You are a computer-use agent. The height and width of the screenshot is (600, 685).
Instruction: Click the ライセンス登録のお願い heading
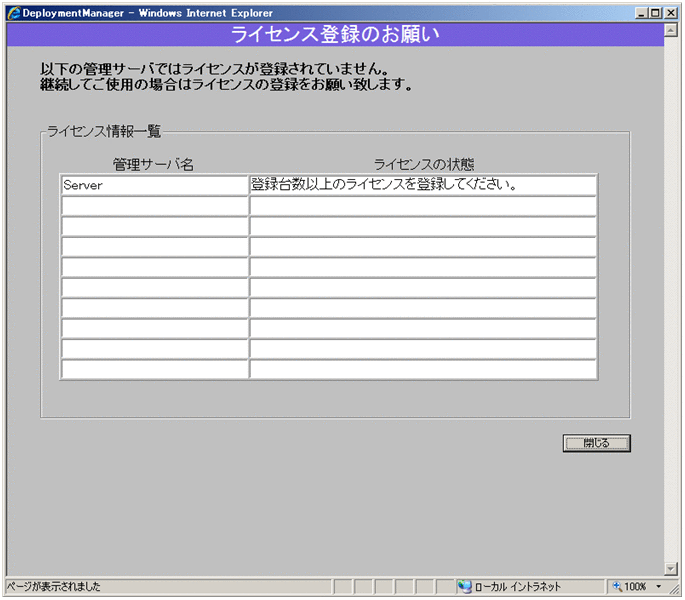335,35
